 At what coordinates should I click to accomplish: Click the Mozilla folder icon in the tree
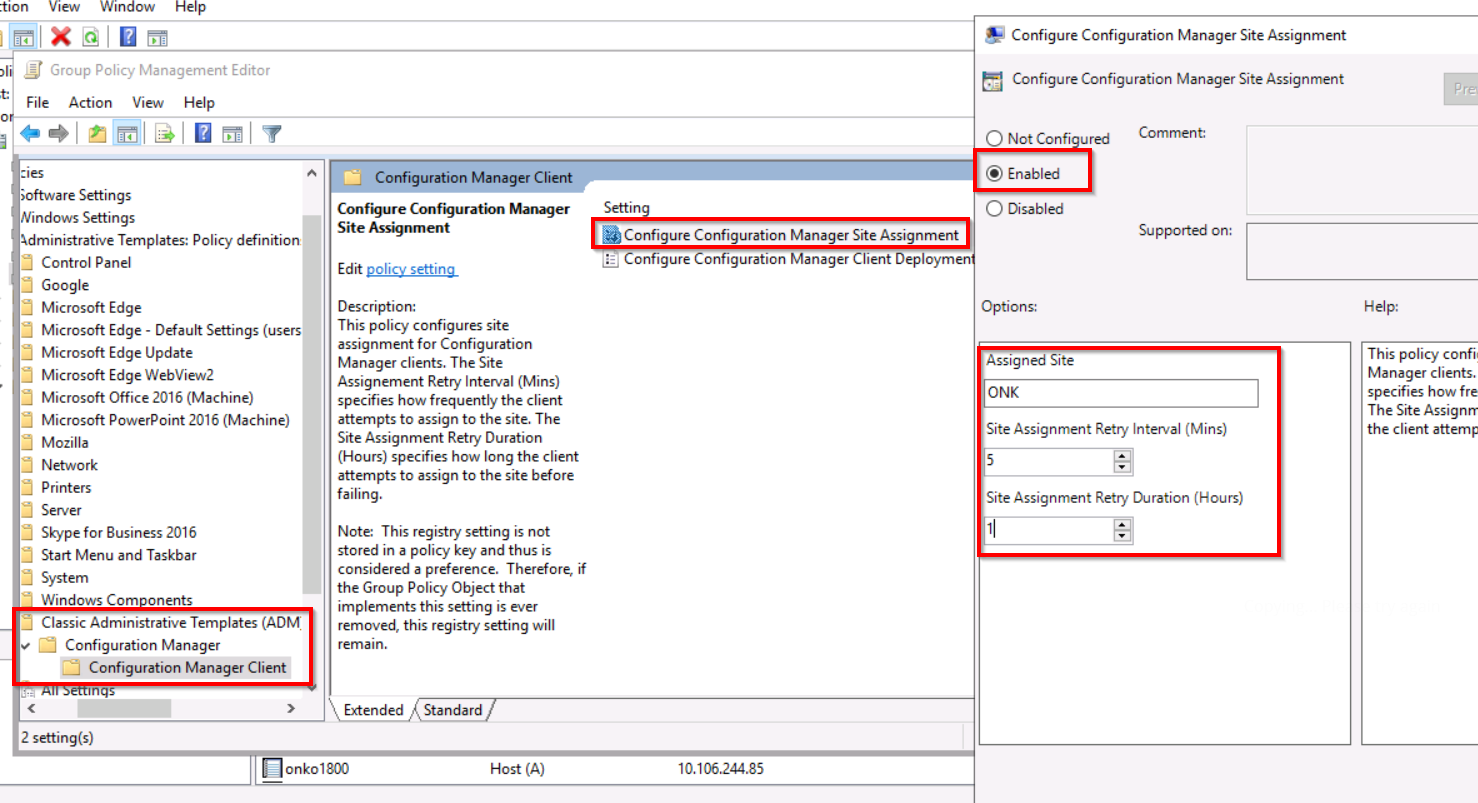pos(28,443)
